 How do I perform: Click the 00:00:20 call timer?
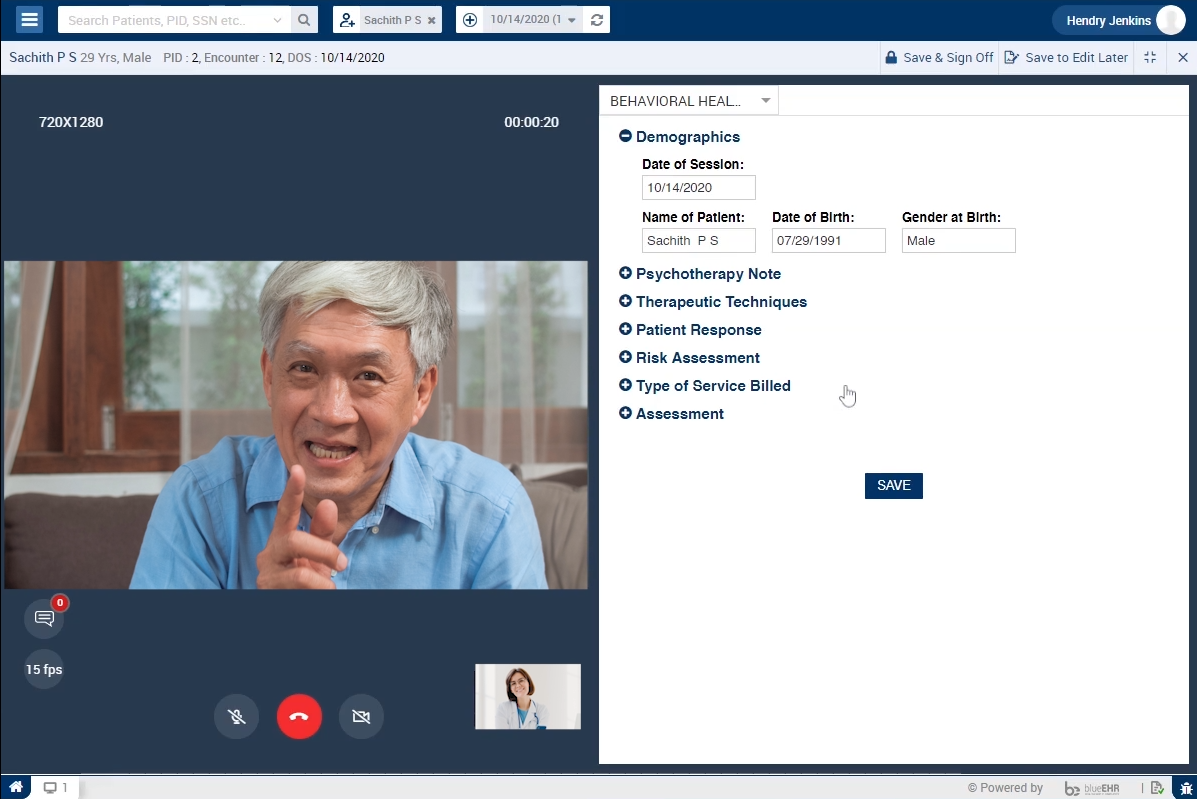coord(531,122)
